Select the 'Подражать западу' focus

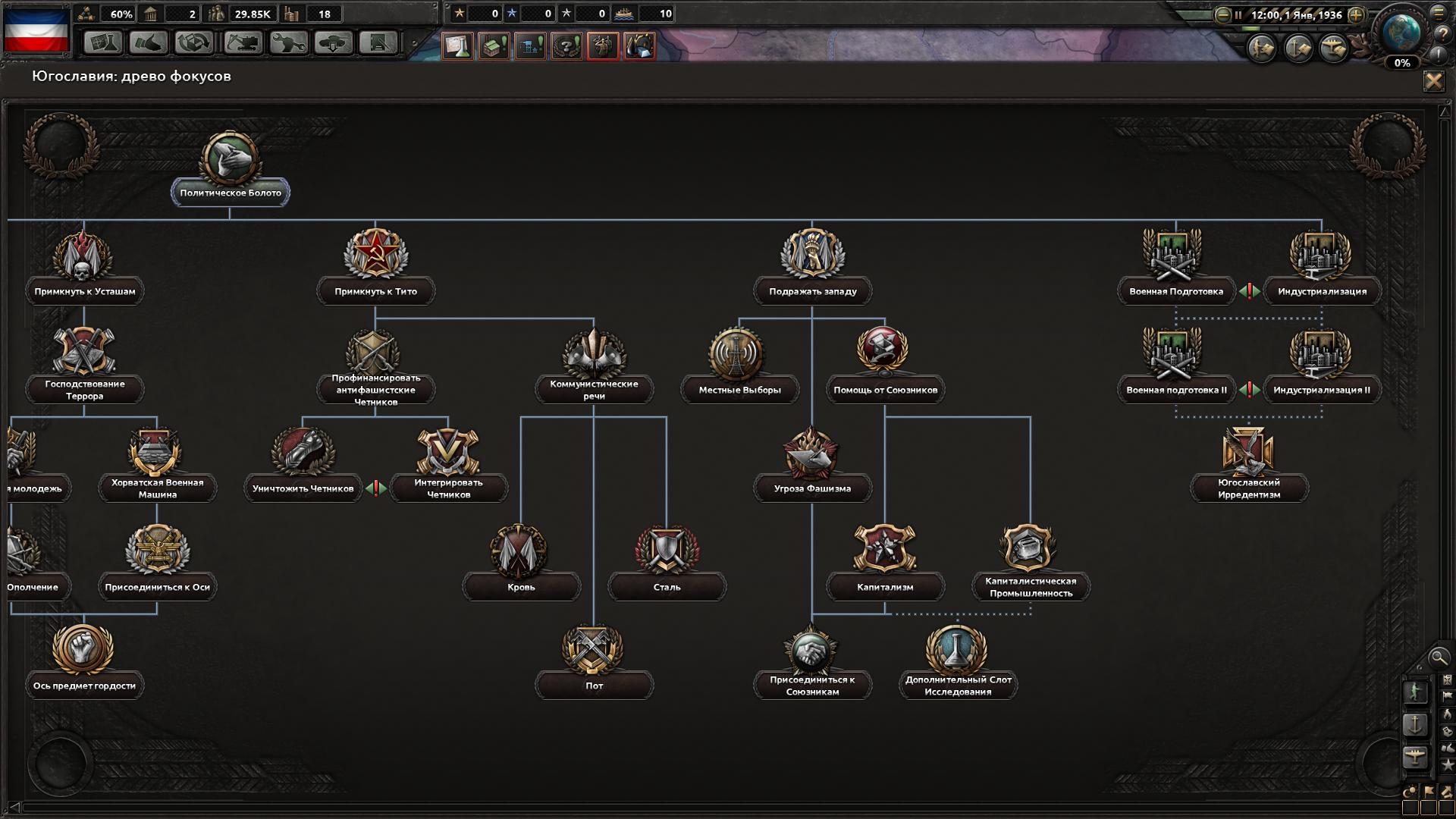812,266
